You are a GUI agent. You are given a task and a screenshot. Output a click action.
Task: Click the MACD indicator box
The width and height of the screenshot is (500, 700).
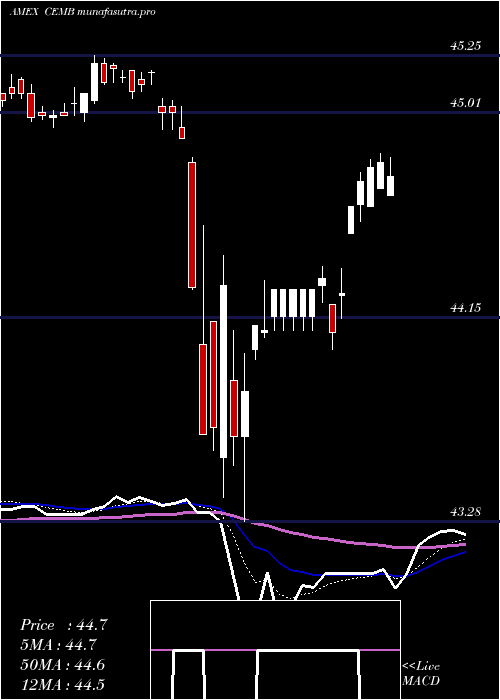275,650
